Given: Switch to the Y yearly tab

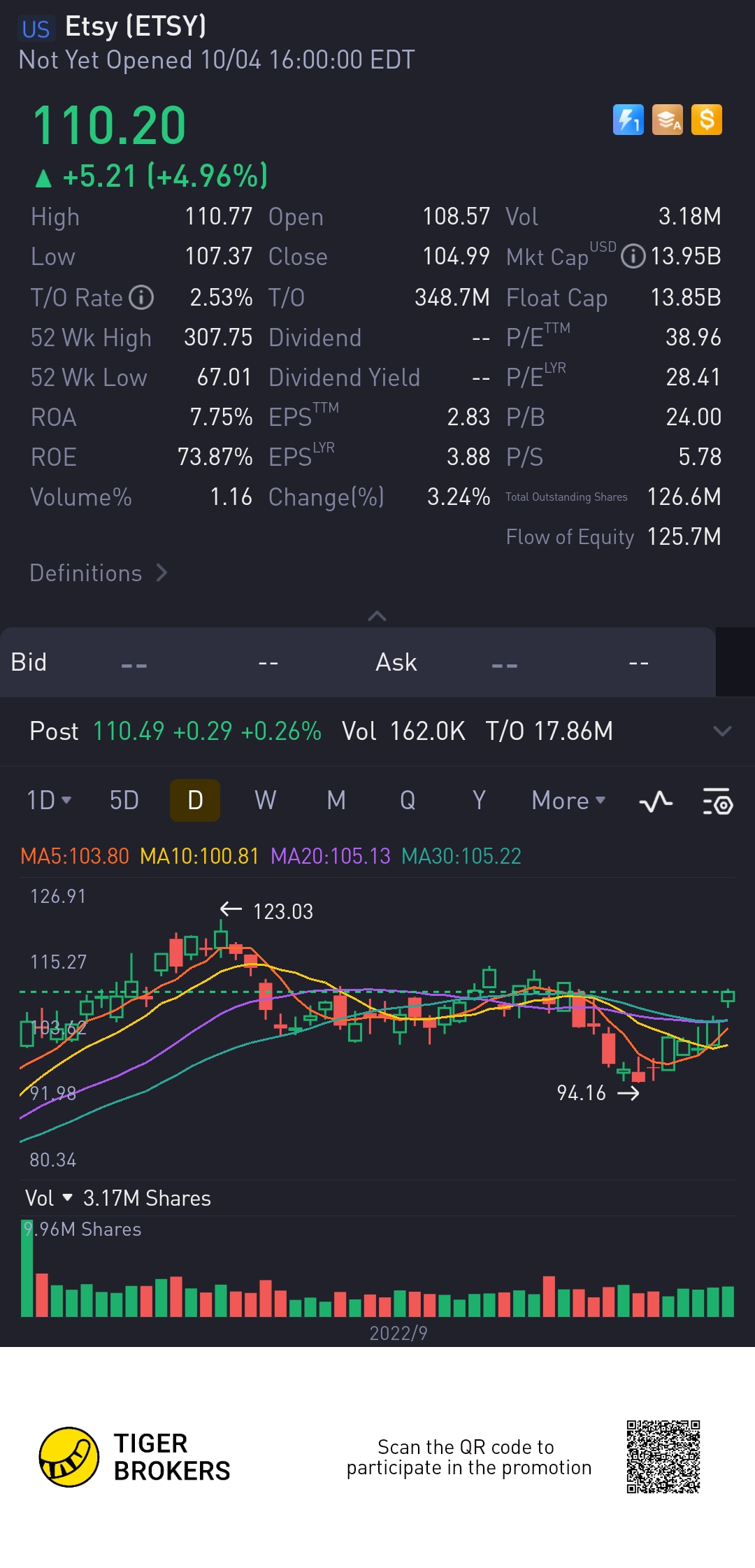Looking at the screenshot, I should pos(479,801).
